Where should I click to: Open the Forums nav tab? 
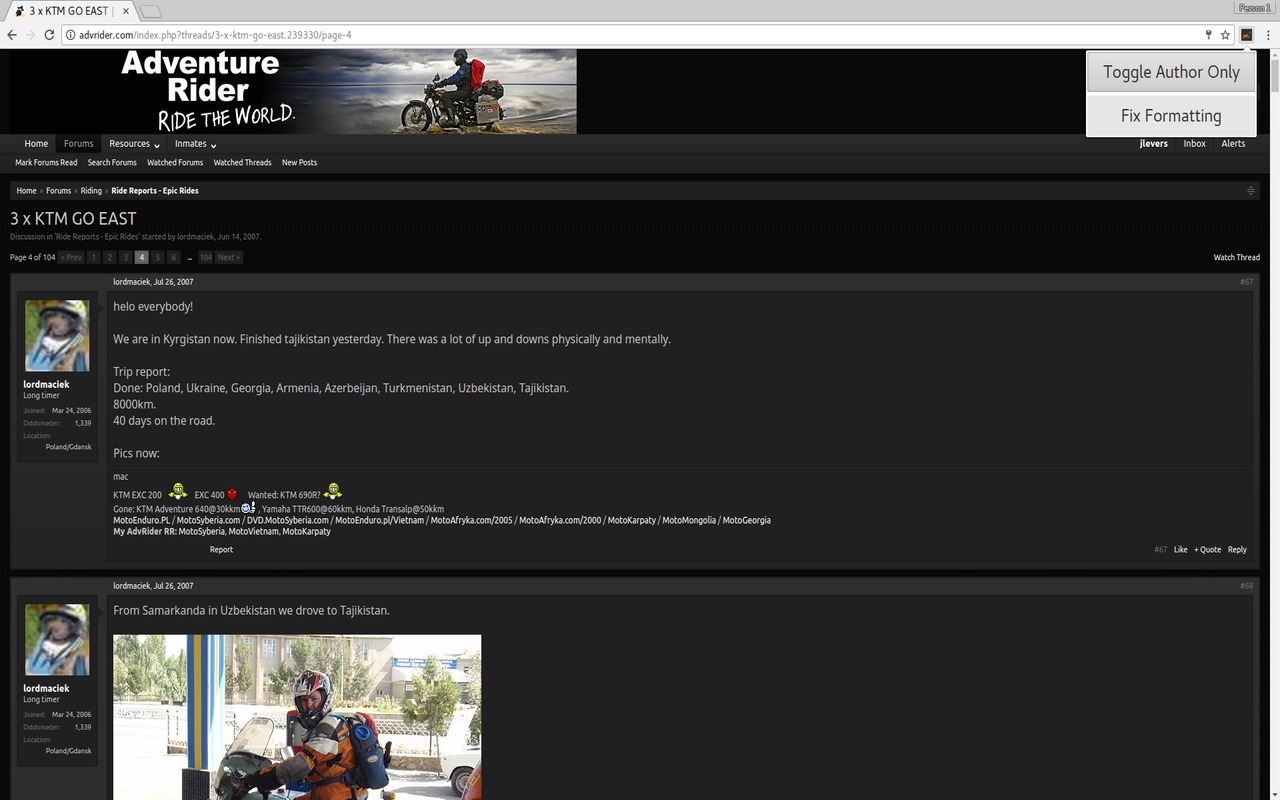[79, 144]
